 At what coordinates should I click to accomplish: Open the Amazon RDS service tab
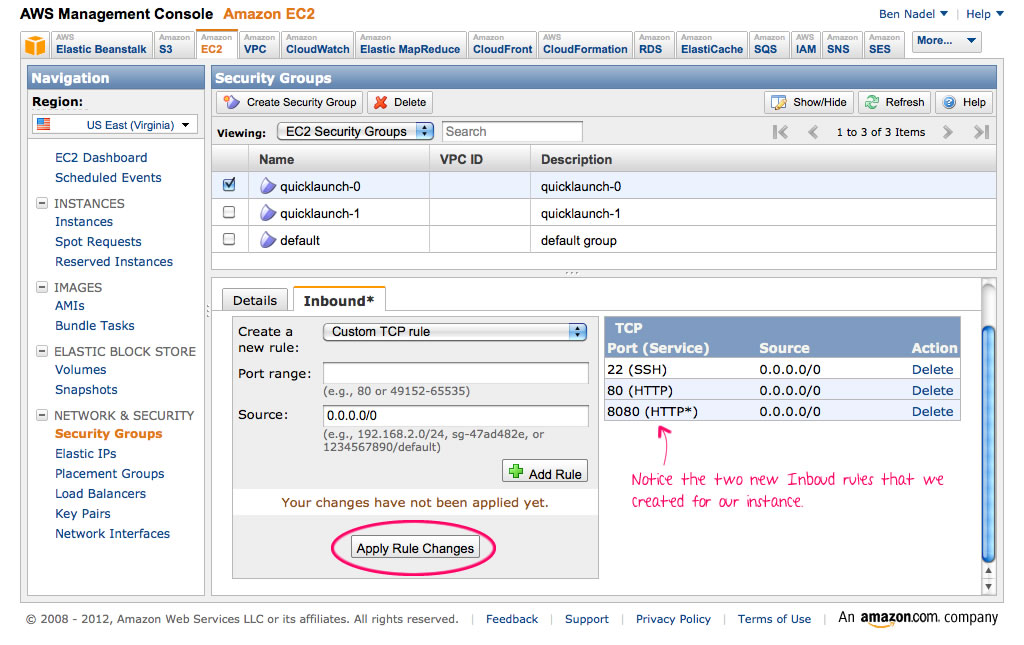click(x=654, y=44)
